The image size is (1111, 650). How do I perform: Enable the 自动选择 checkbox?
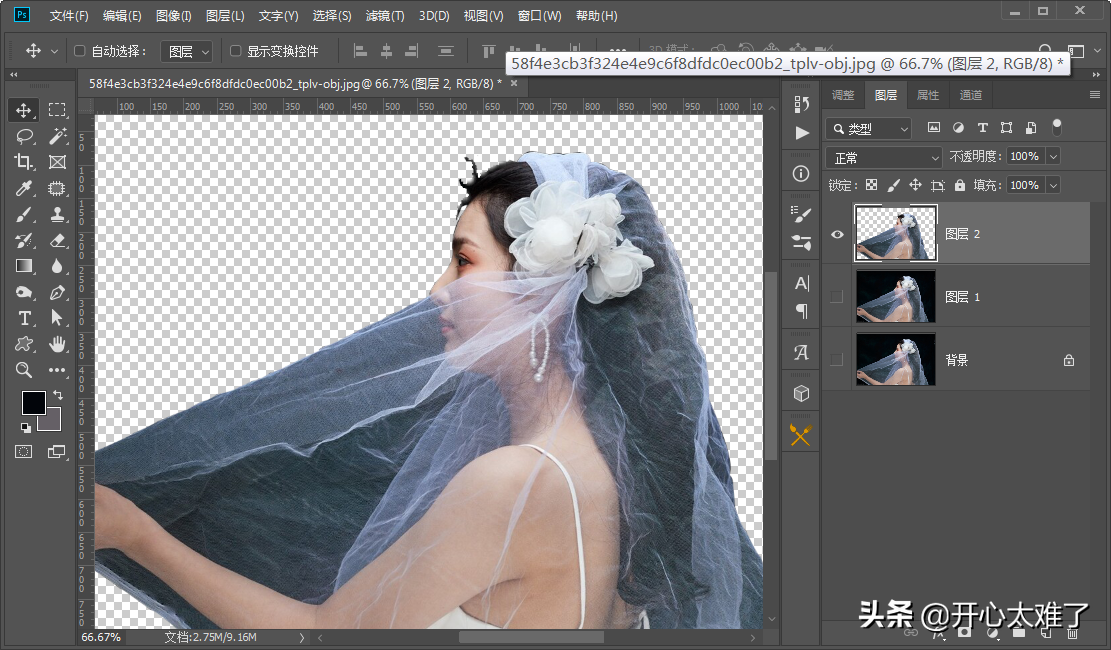click(x=81, y=51)
